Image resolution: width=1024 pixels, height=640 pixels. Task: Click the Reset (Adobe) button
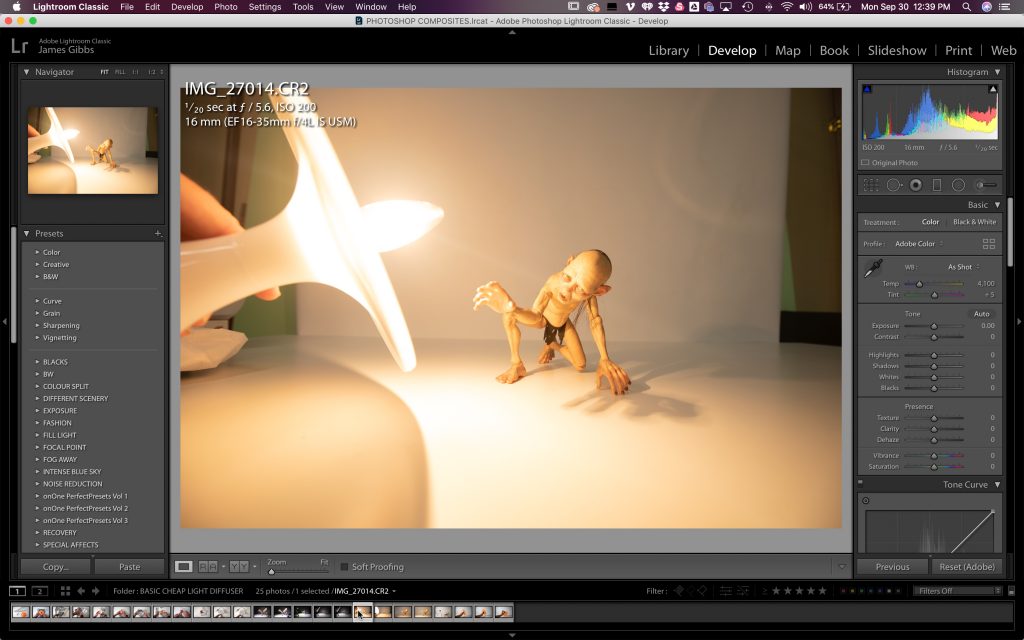pyautogui.click(x=967, y=567)
